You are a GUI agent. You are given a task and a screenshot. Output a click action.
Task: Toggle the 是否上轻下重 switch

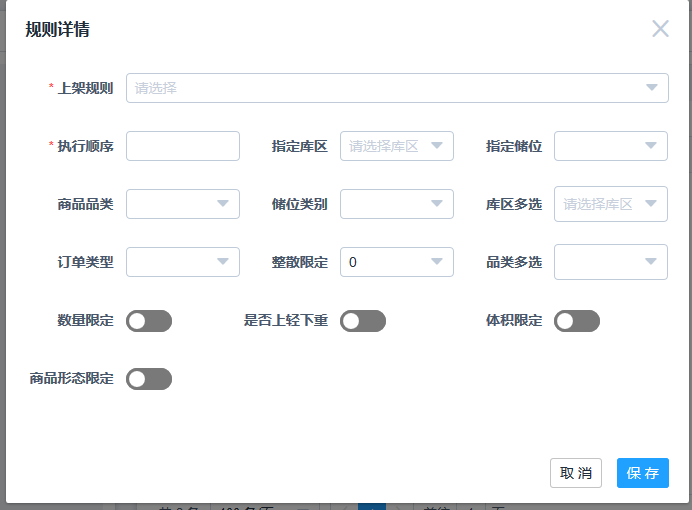click(x=363, y=321)
